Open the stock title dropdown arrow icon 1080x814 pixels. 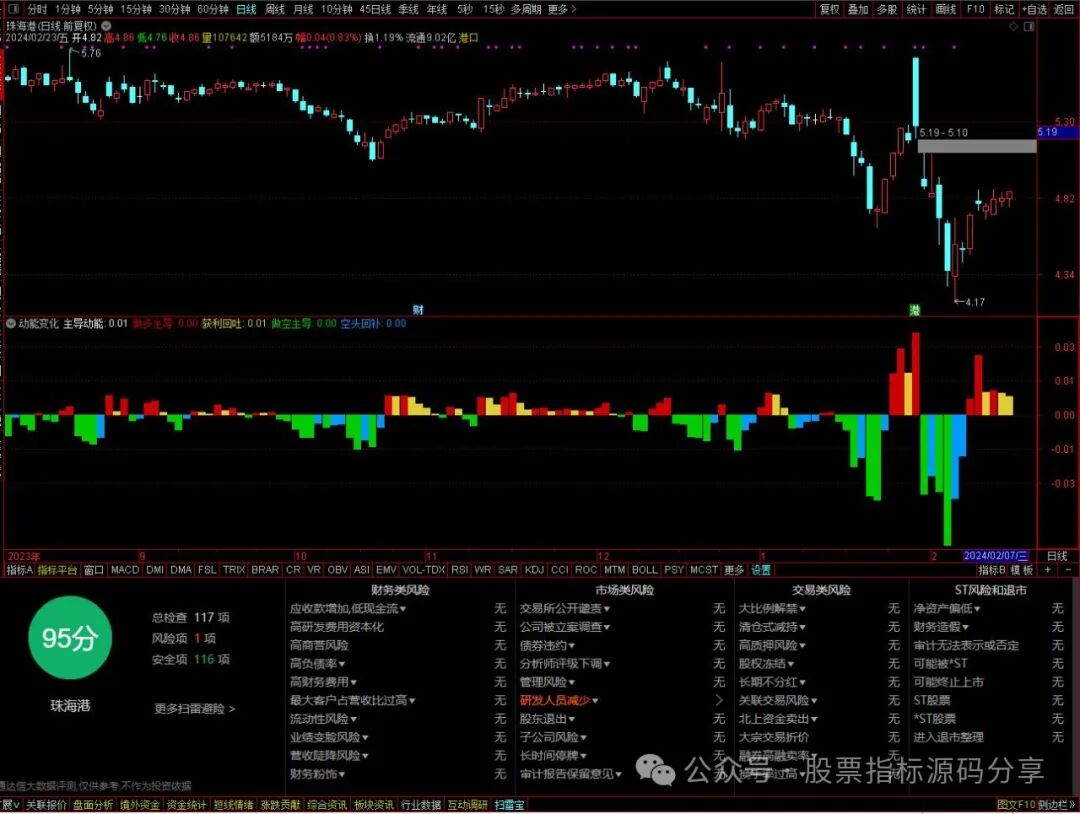pyautogui.click(x=106, y=25)
